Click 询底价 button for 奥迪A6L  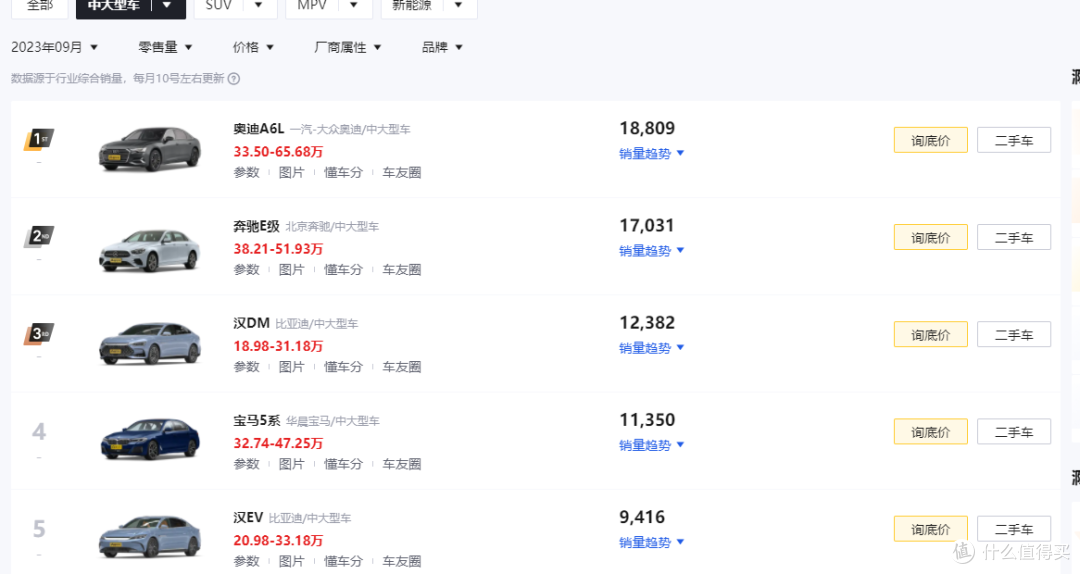[x=931, y=141]
